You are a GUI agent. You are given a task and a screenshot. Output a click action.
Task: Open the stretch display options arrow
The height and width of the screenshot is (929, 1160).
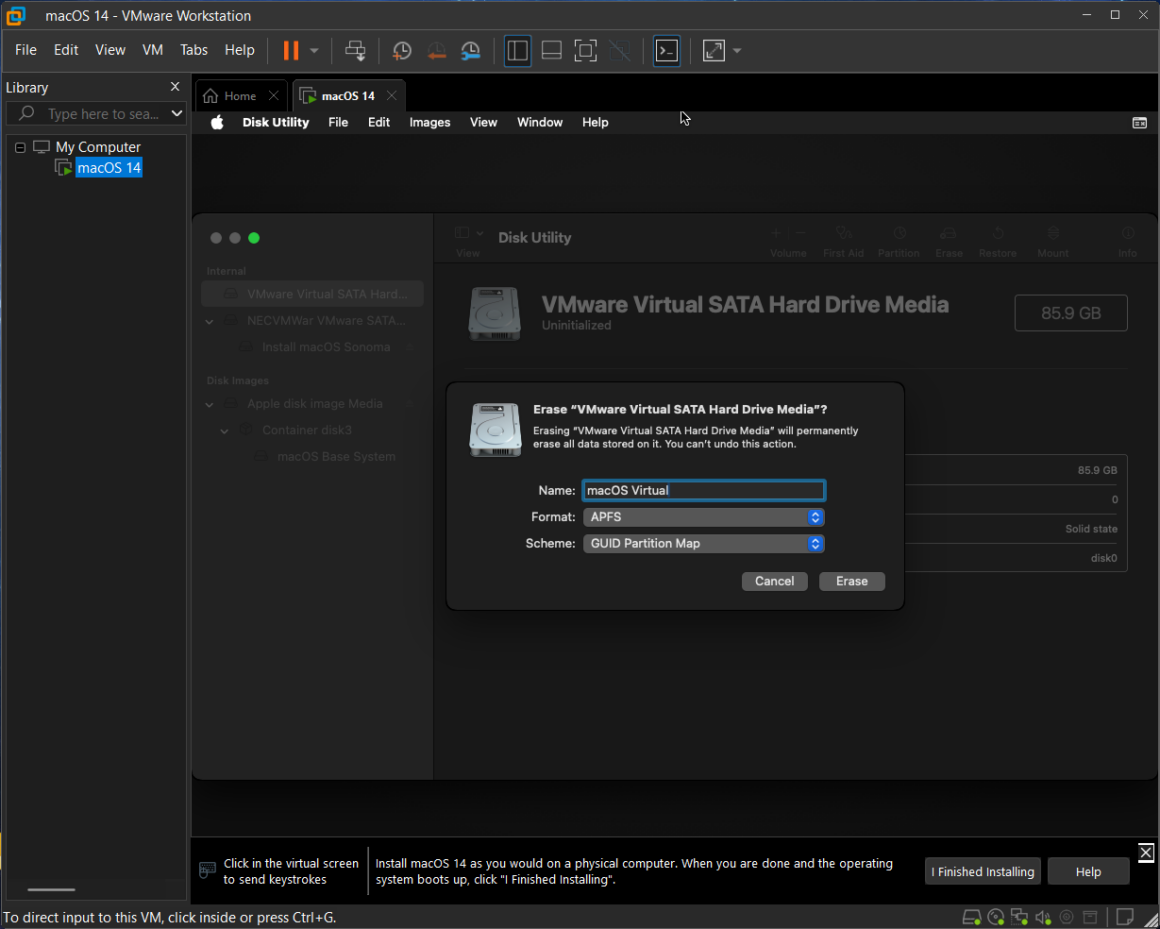(x=737, y=50)
